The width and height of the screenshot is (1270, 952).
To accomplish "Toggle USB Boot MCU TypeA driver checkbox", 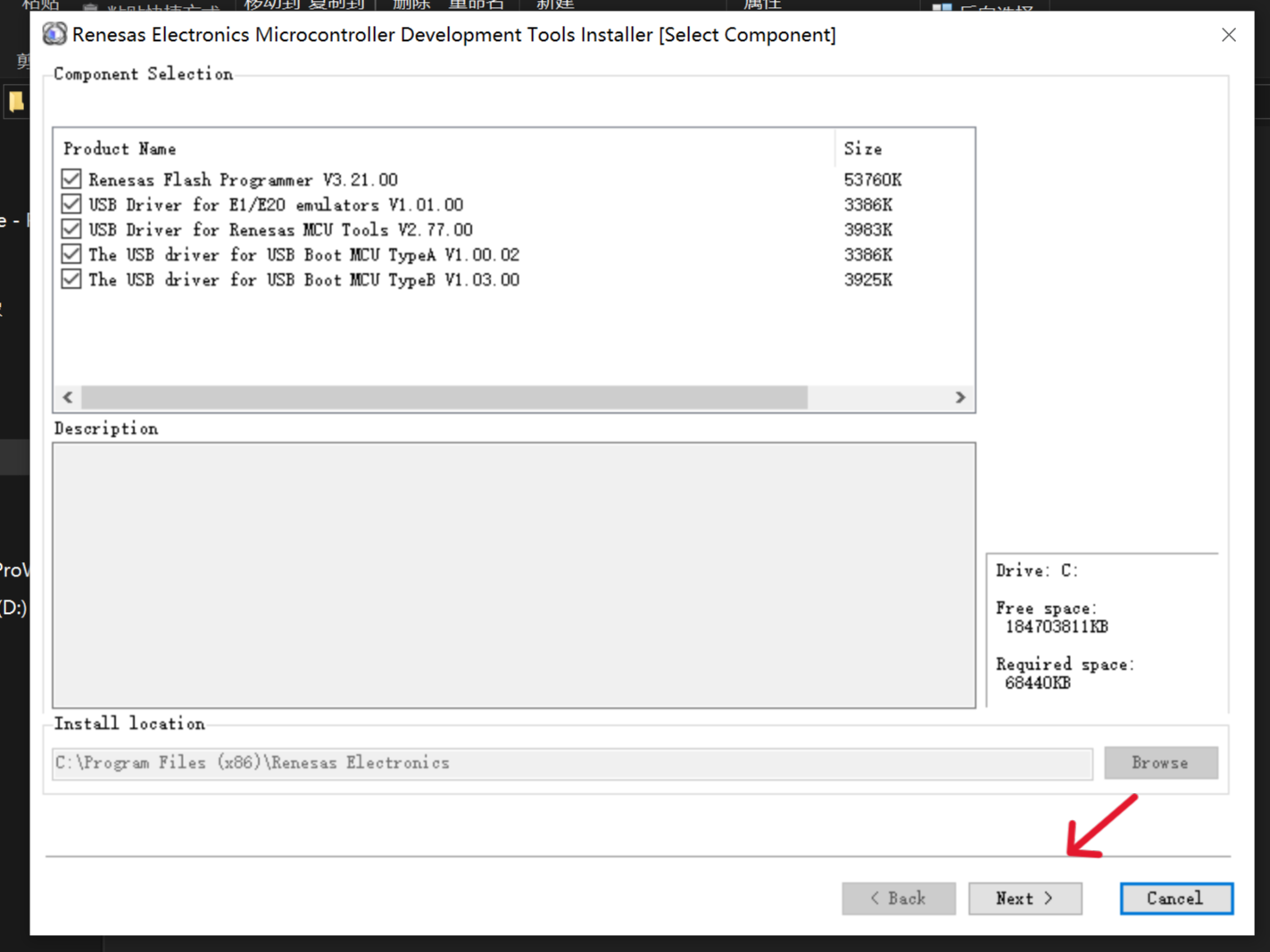I will pos(71,254).
